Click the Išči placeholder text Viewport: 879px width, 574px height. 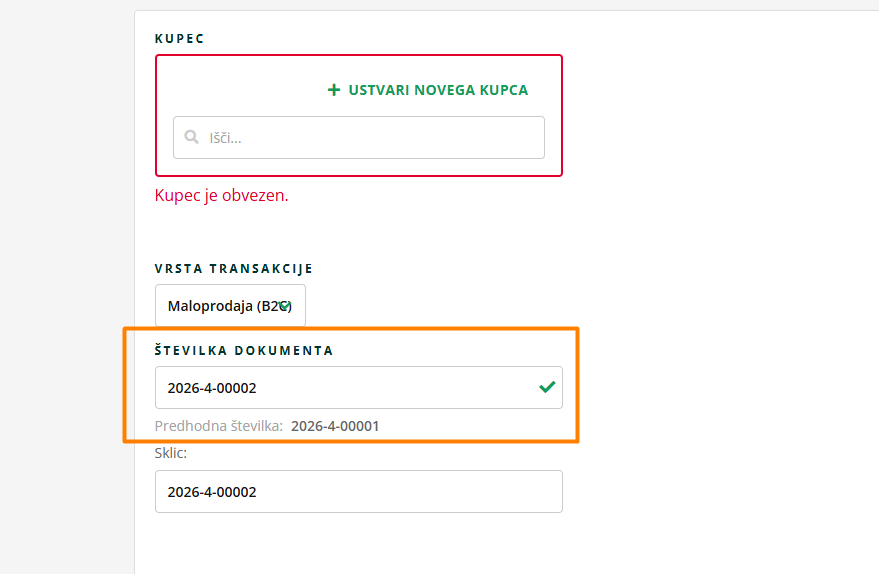pos(225,138)
